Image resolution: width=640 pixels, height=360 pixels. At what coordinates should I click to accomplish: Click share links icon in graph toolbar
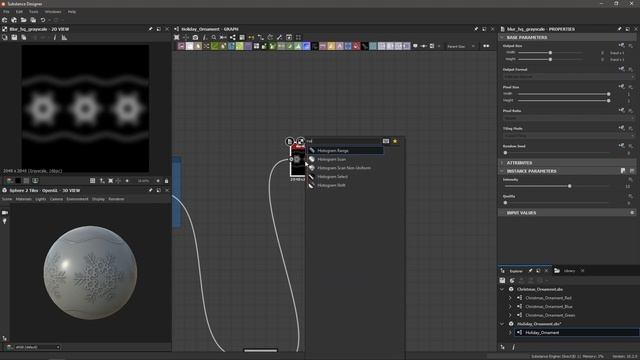point(233,38)
